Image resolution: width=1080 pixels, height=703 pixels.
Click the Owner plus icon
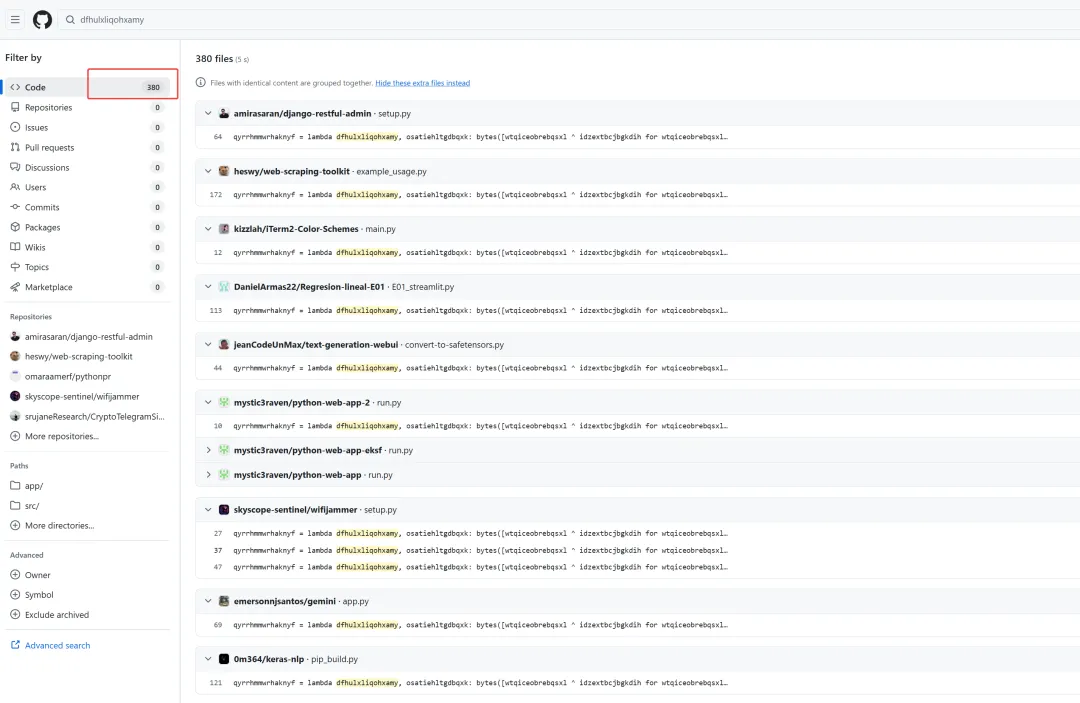point(15,575)
